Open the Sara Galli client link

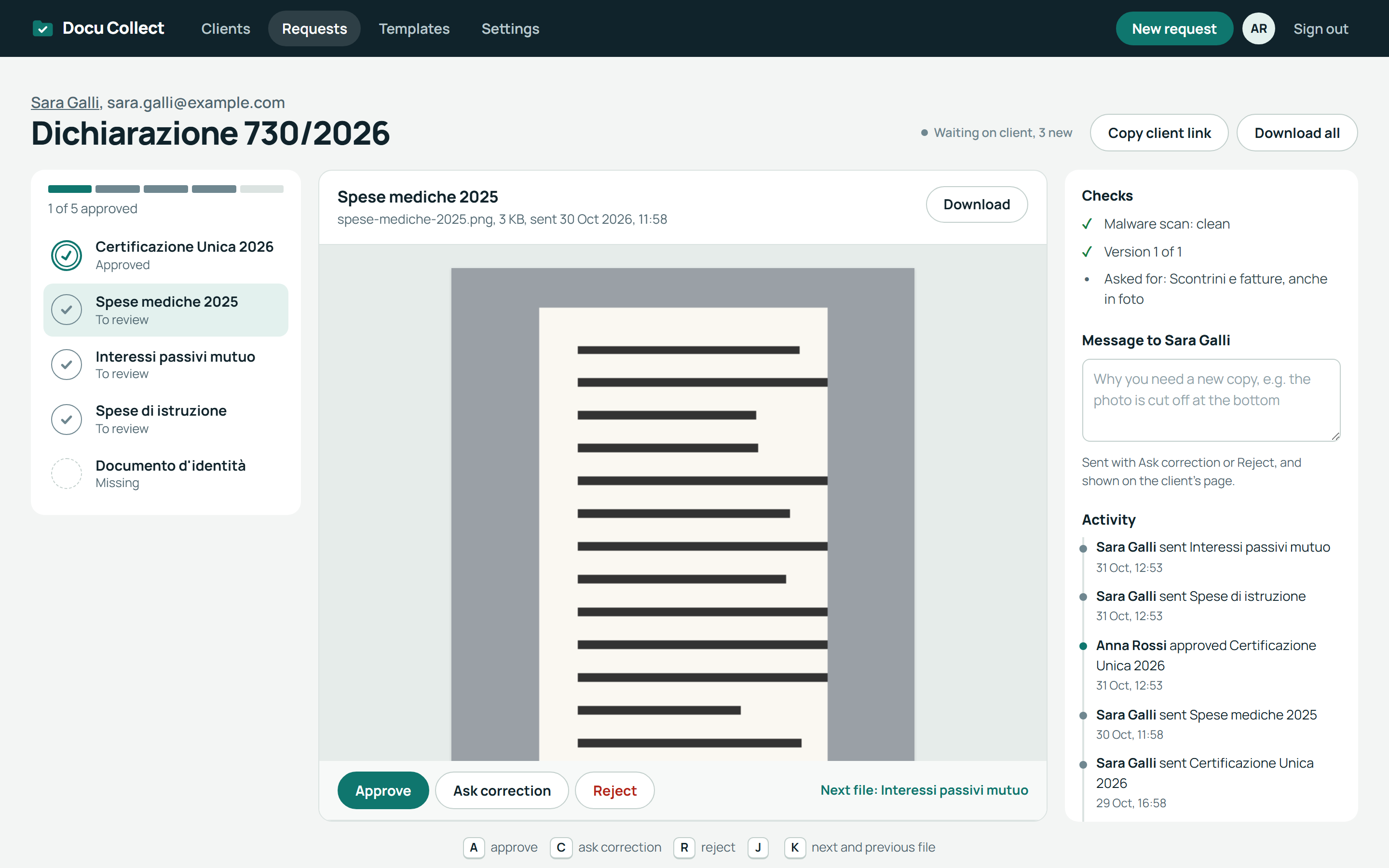point(65,103)
